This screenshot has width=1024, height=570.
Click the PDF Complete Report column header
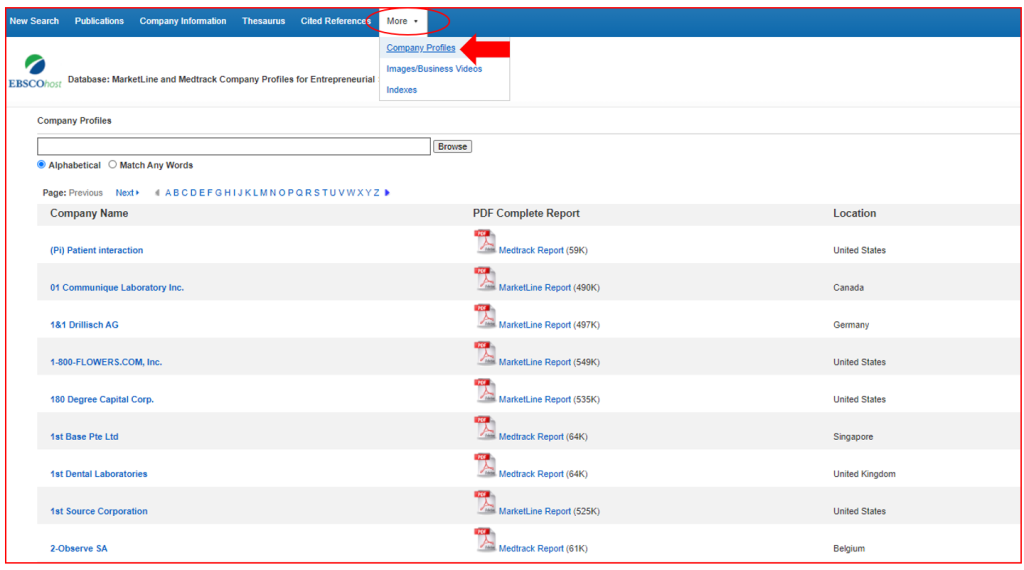(526, 214)
